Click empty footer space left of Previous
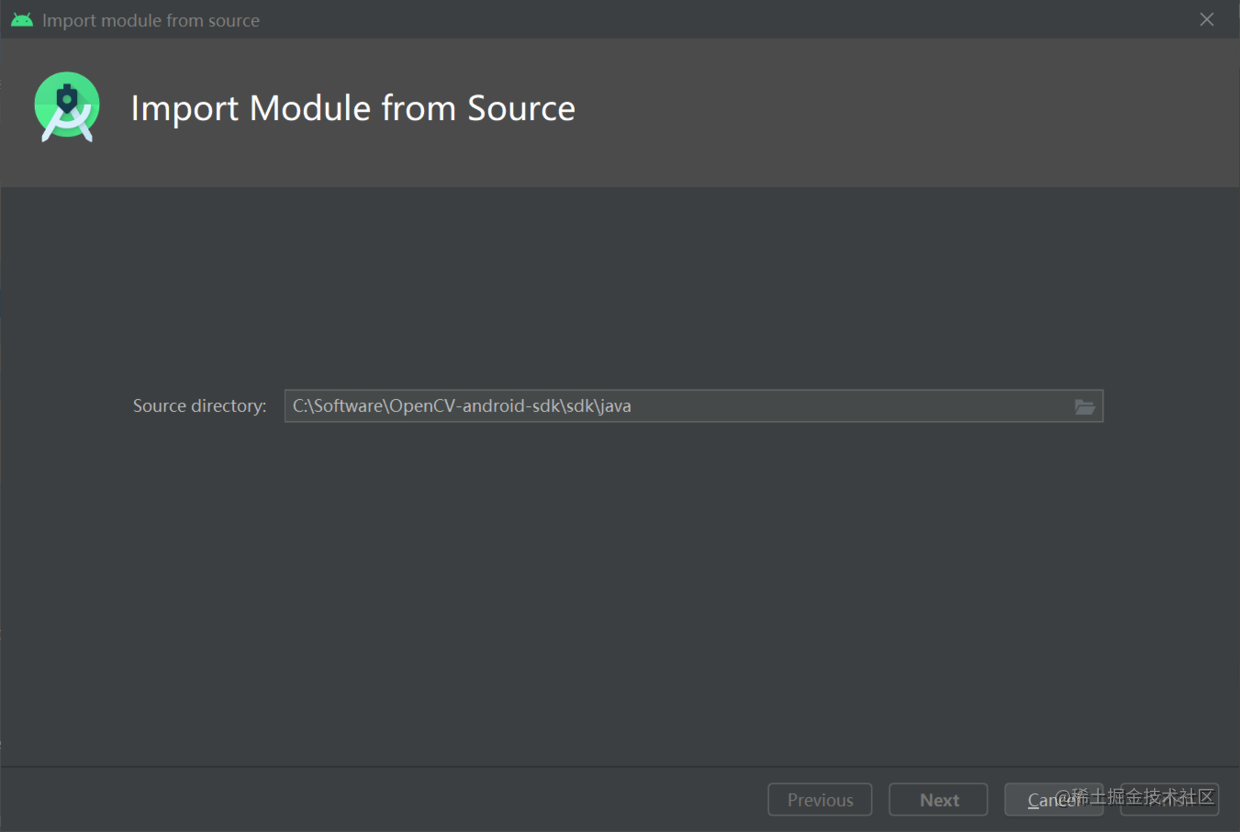 [380, 800]
